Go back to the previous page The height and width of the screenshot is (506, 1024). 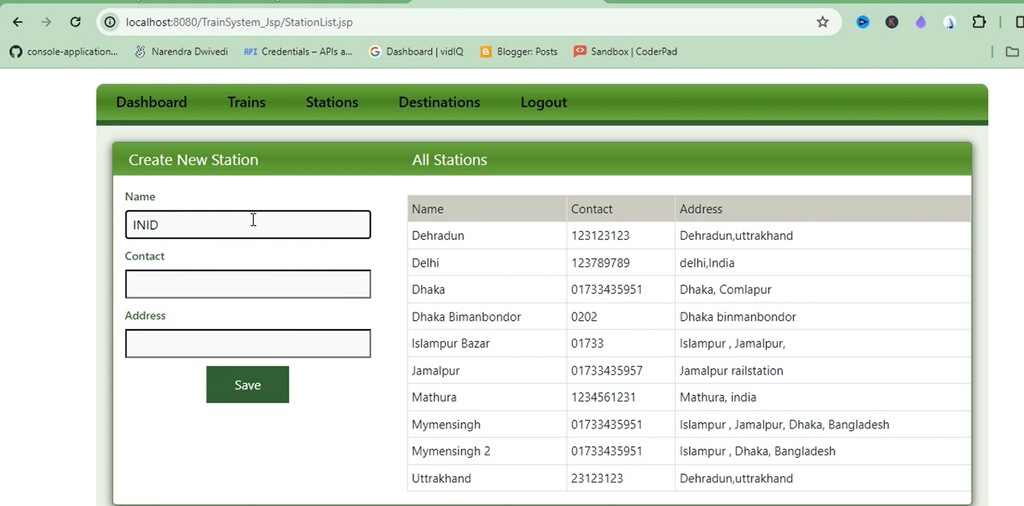(18, 22)
